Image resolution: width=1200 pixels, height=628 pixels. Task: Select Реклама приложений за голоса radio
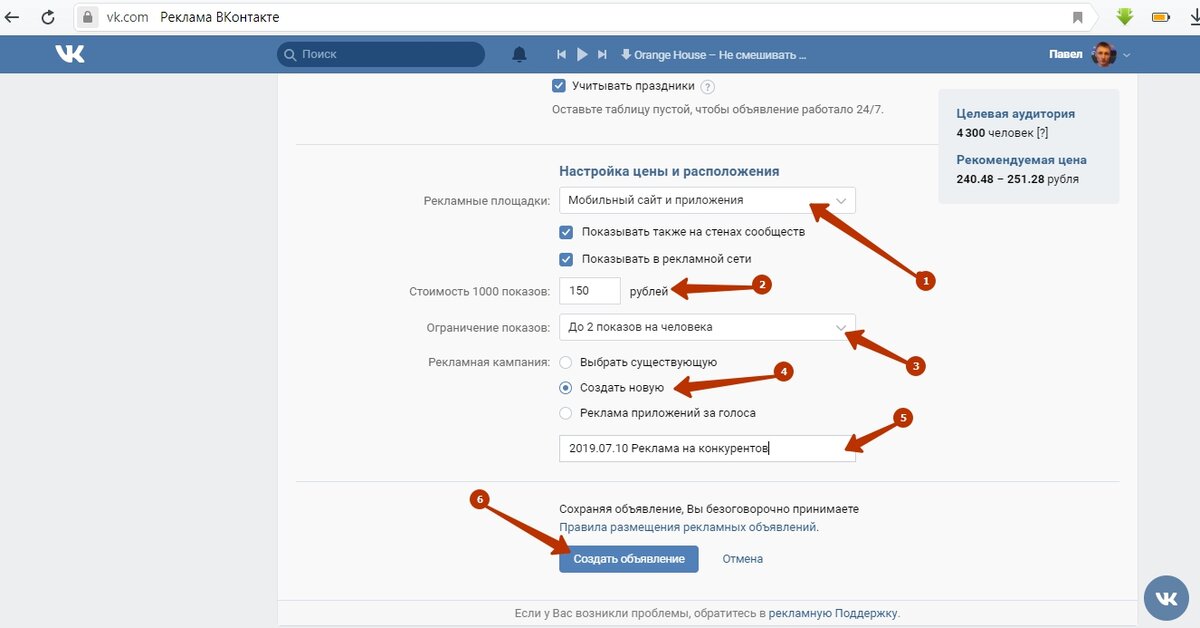566,412
